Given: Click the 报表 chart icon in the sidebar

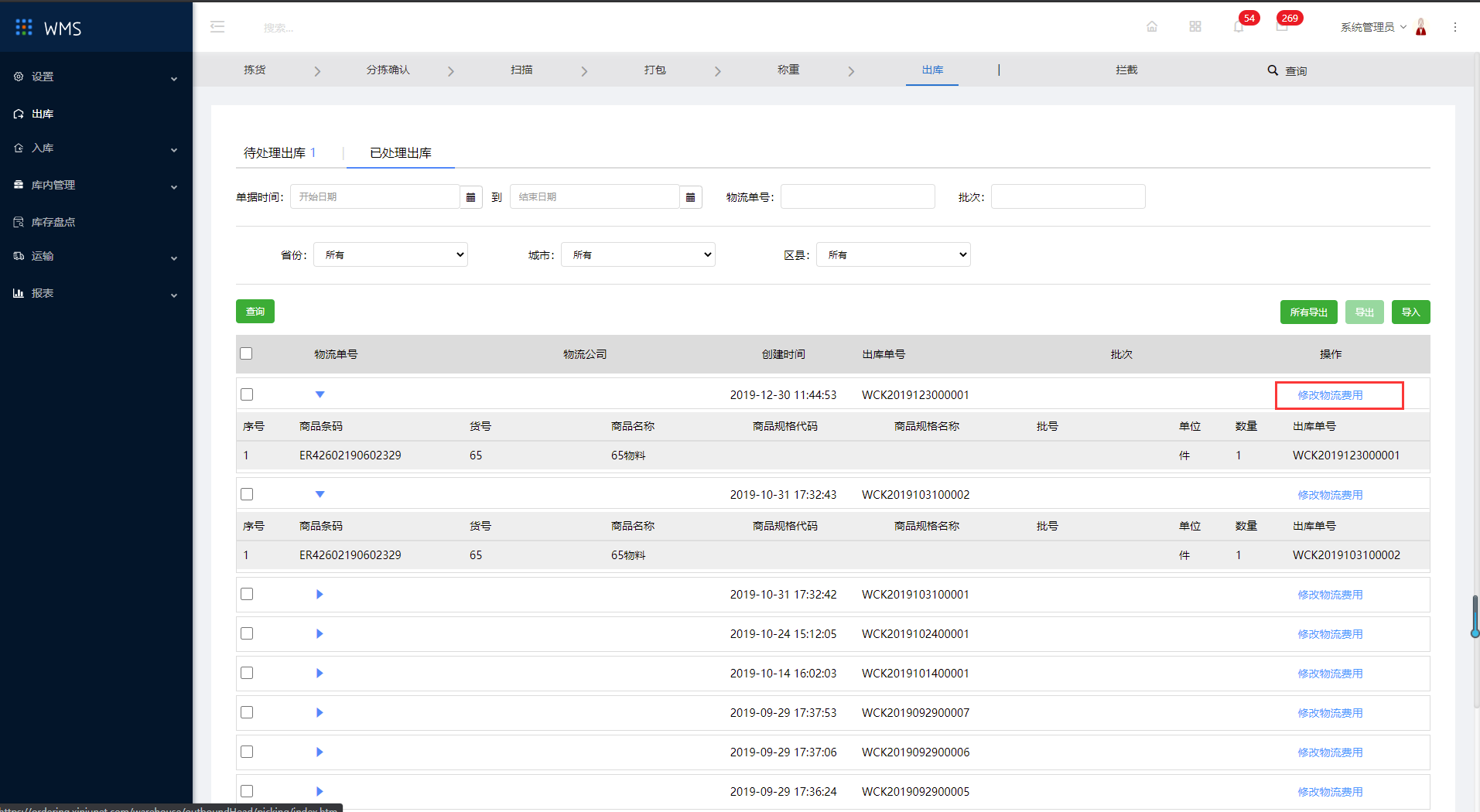Looking at the screenshot, I should coord(19,293).
